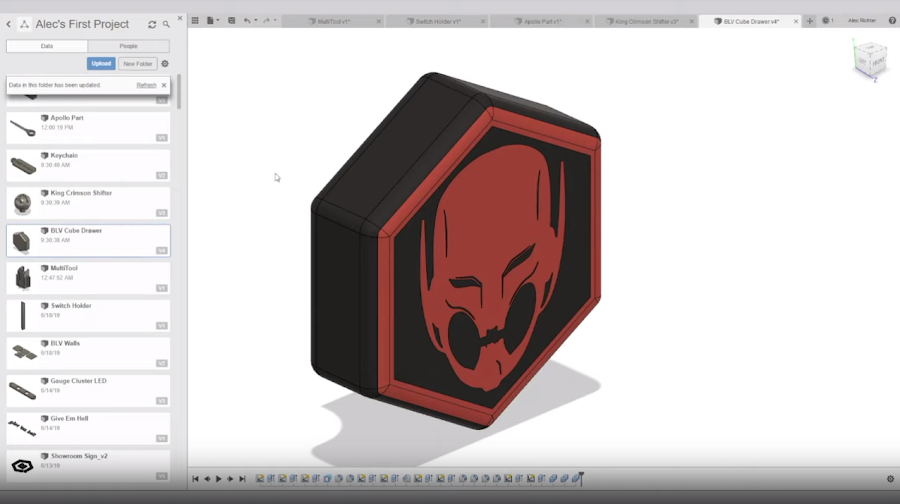Open version badge on Apollo Part
Viewport: 900px width, 504px height.
point(162,138)
